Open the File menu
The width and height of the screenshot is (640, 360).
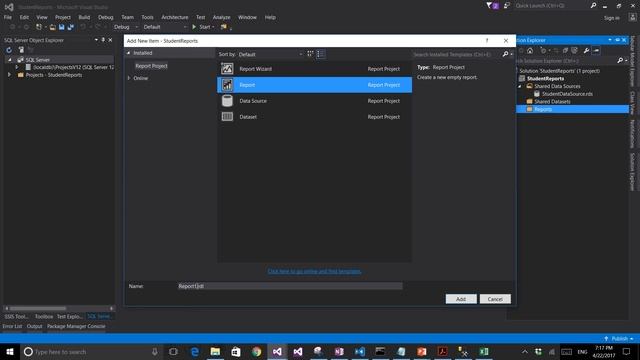pos(8,17)
